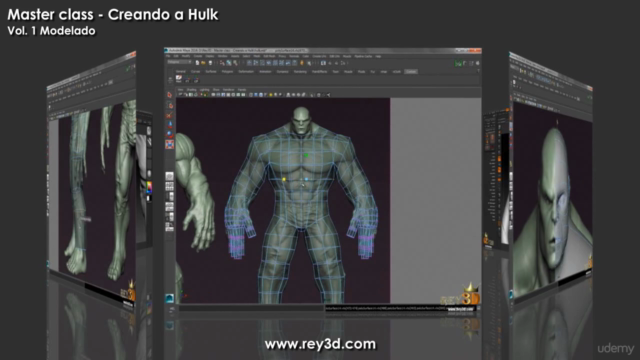Viewport: 640px width, 360px height.
Task: Switch to the Polygons shelf tab
Action: (x=227, y=71)
